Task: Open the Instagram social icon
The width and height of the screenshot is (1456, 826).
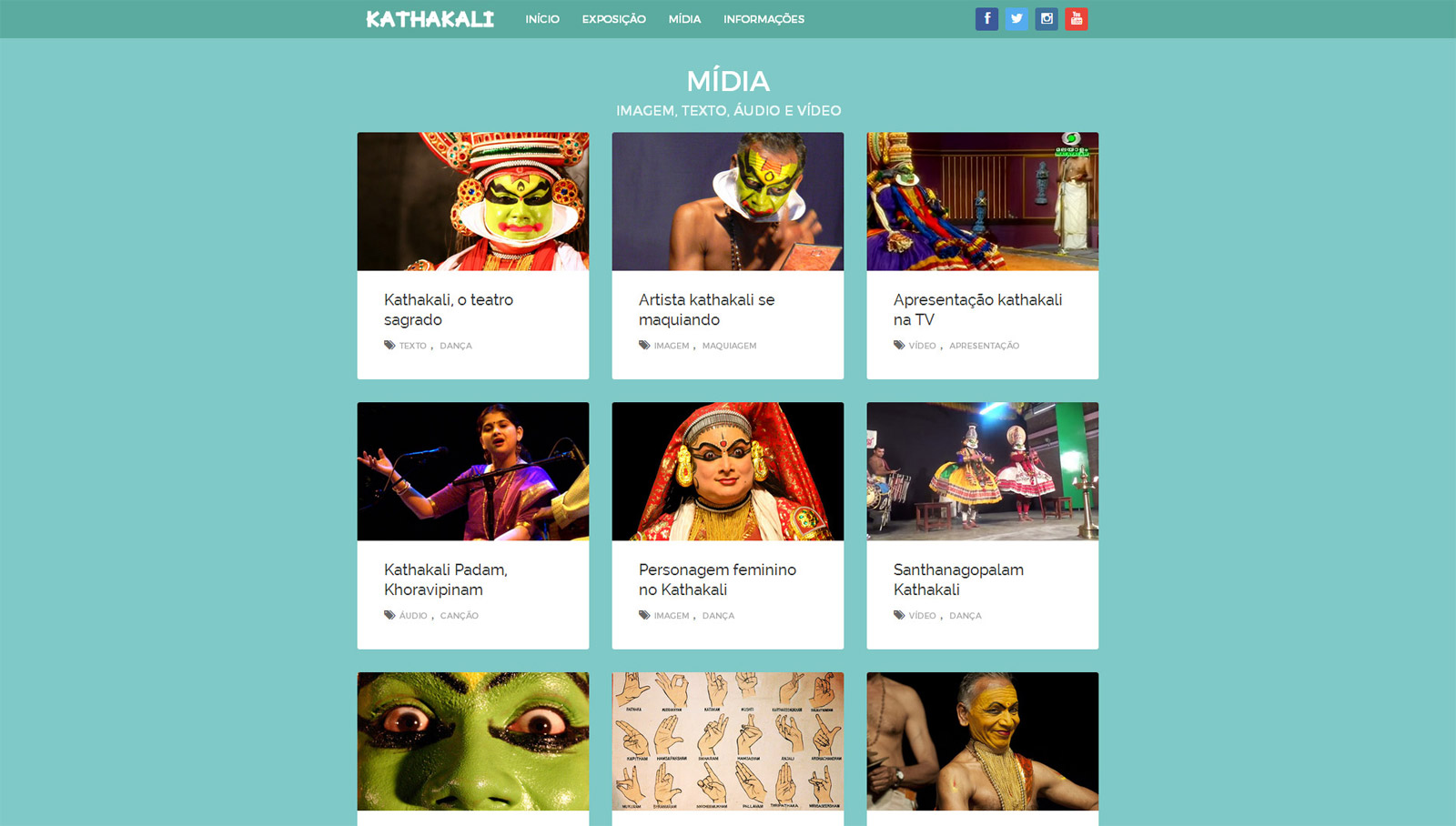Action: pyautogui.click(x=1046, y=19)
